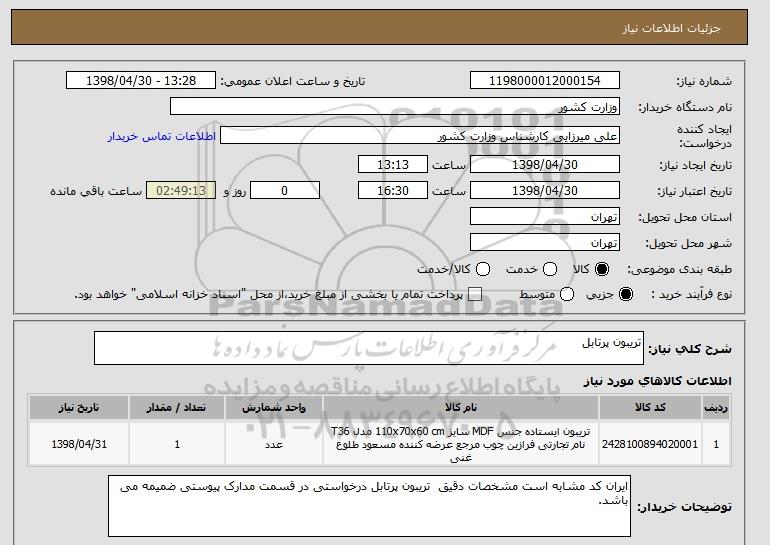Click the product name cell for MDF tribune
Viewport: 770px width, 545px height.
pyautogui.click(x=461, y=444)
